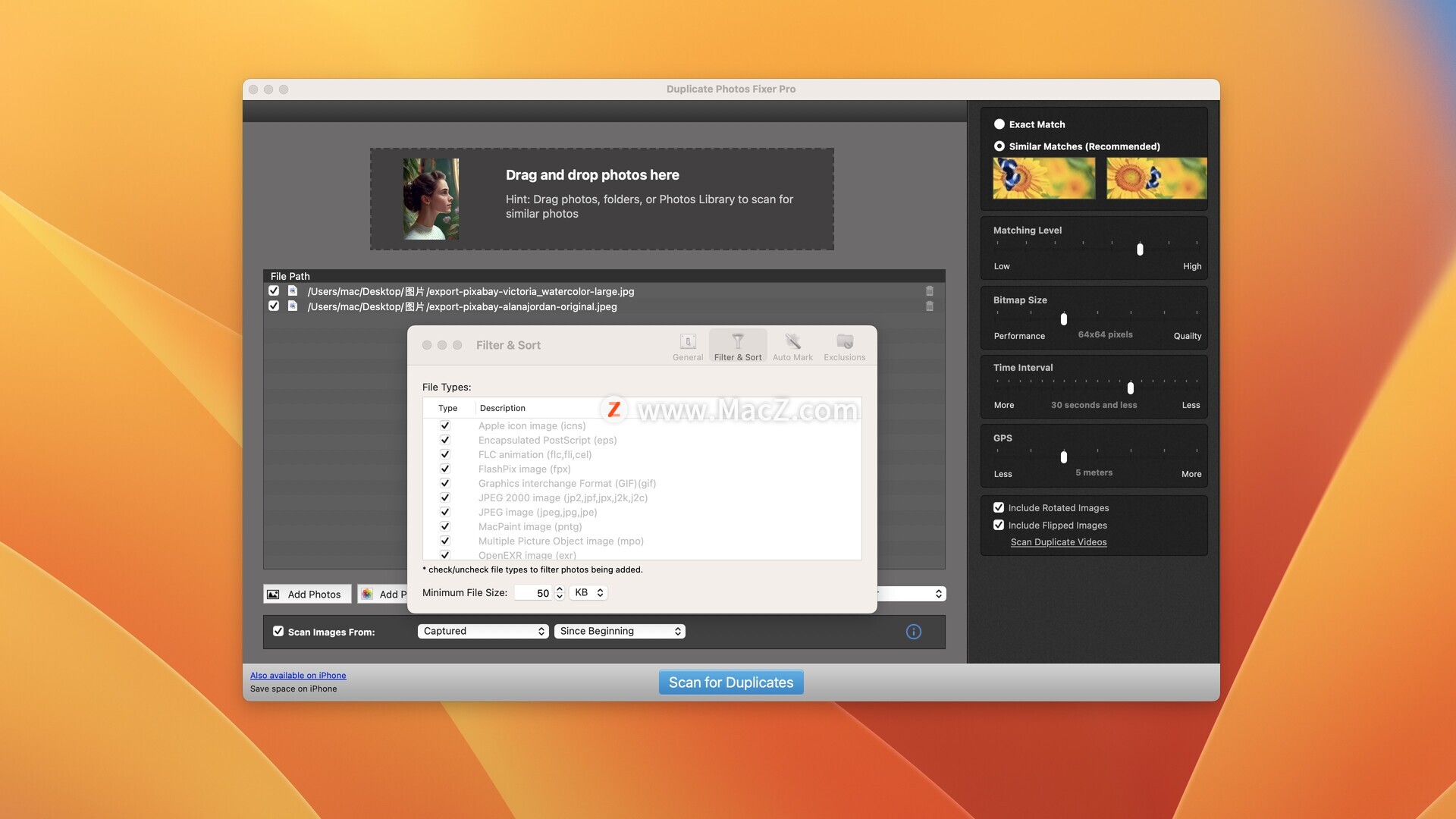
Task: Uncheck FLC animation file type
Action: pos(445,455)
